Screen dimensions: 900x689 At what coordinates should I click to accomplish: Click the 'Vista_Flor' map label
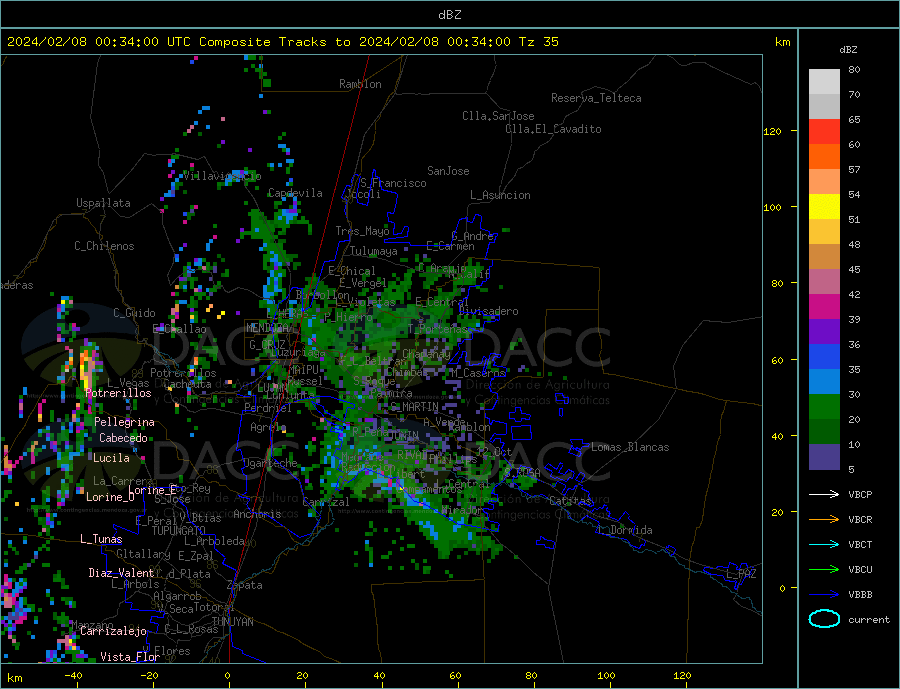[x=130, y=657]
